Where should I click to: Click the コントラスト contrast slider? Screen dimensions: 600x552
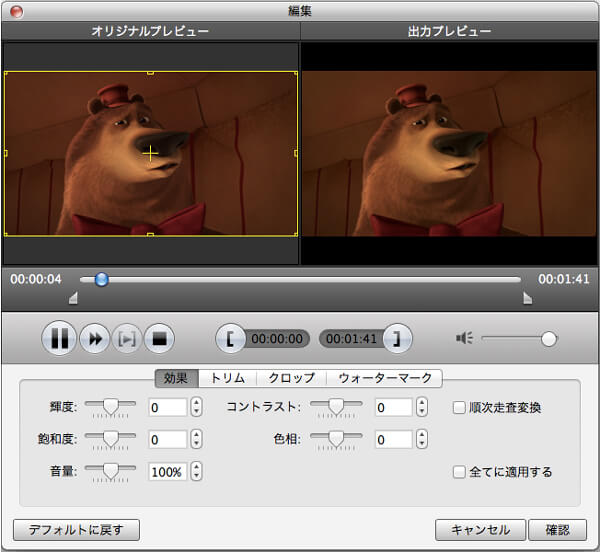(x=336, y=407)
